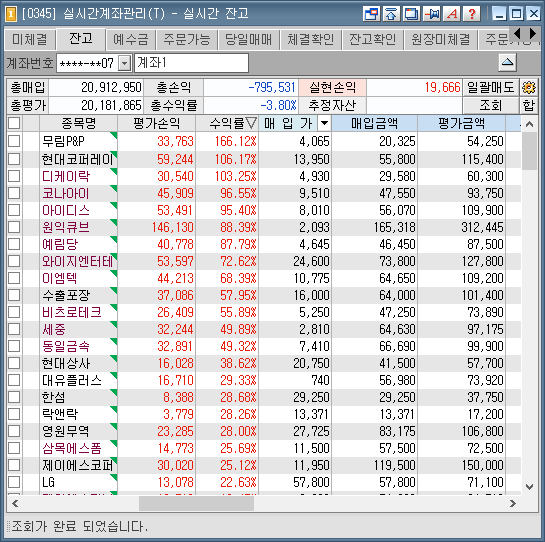Click the pin window icon in title bar

point(432,14)
